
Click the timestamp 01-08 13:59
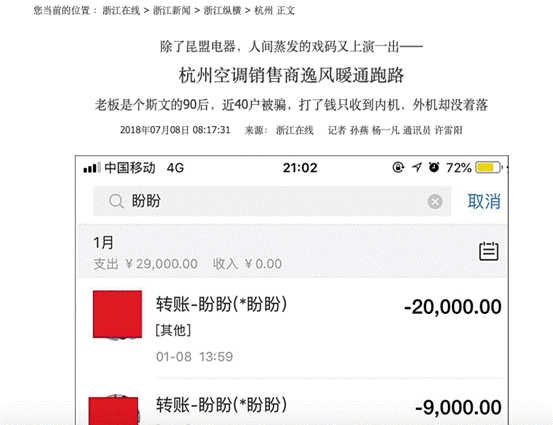[194, 357]
